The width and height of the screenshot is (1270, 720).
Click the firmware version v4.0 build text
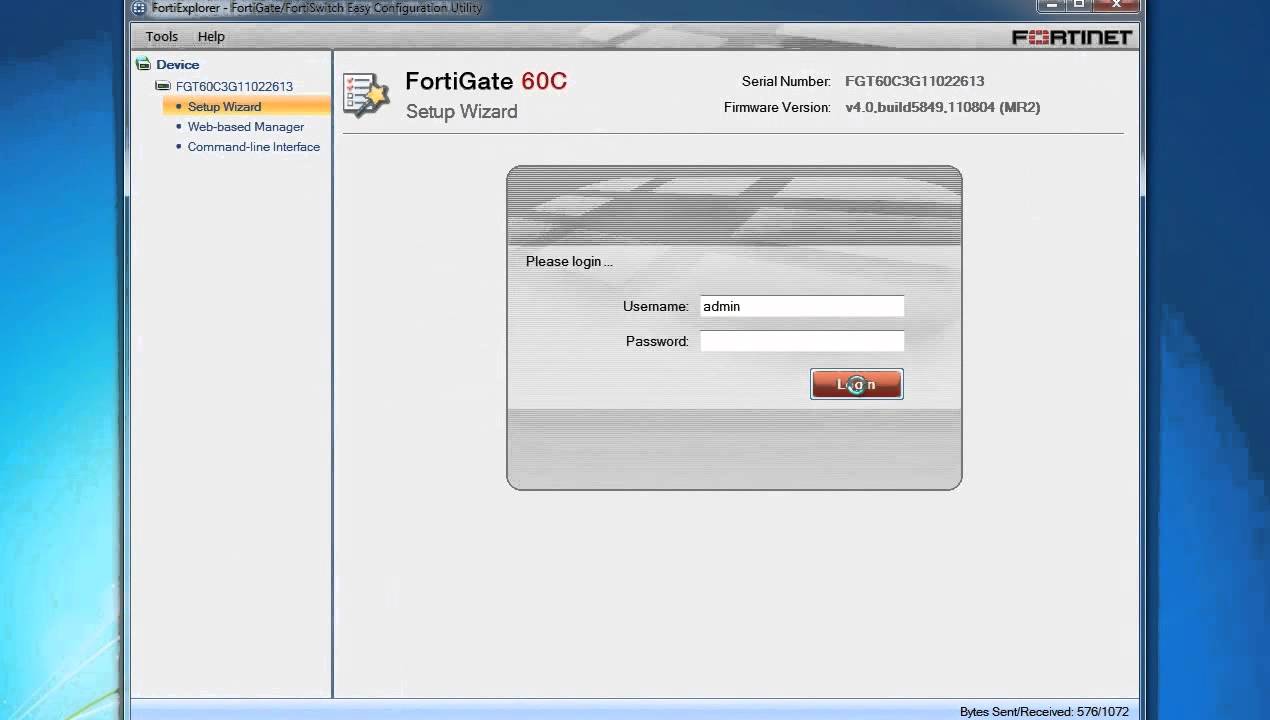pyautogui.click(x=942, y=107)
